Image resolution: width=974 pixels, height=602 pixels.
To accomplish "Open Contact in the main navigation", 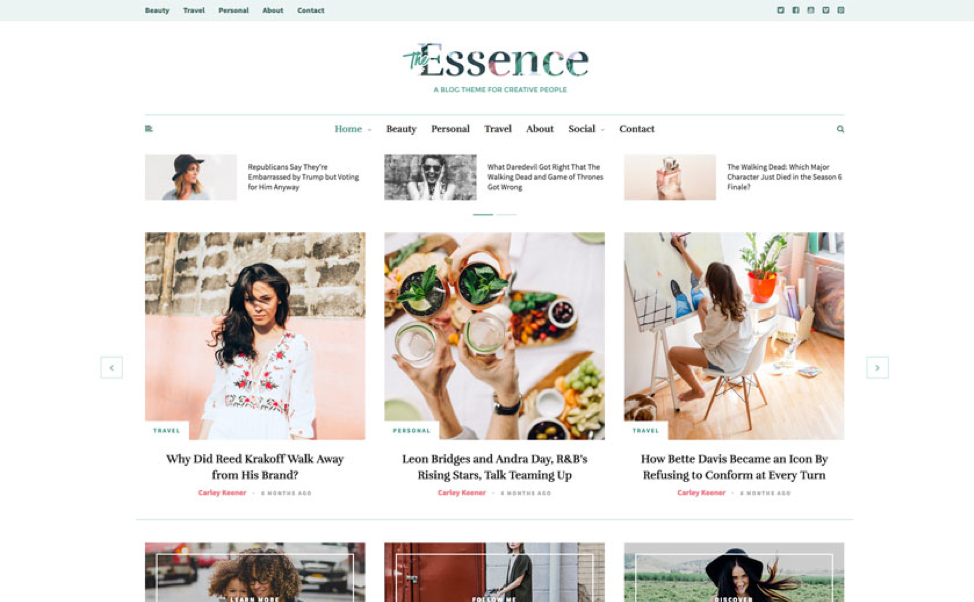I will pos(637,129).
